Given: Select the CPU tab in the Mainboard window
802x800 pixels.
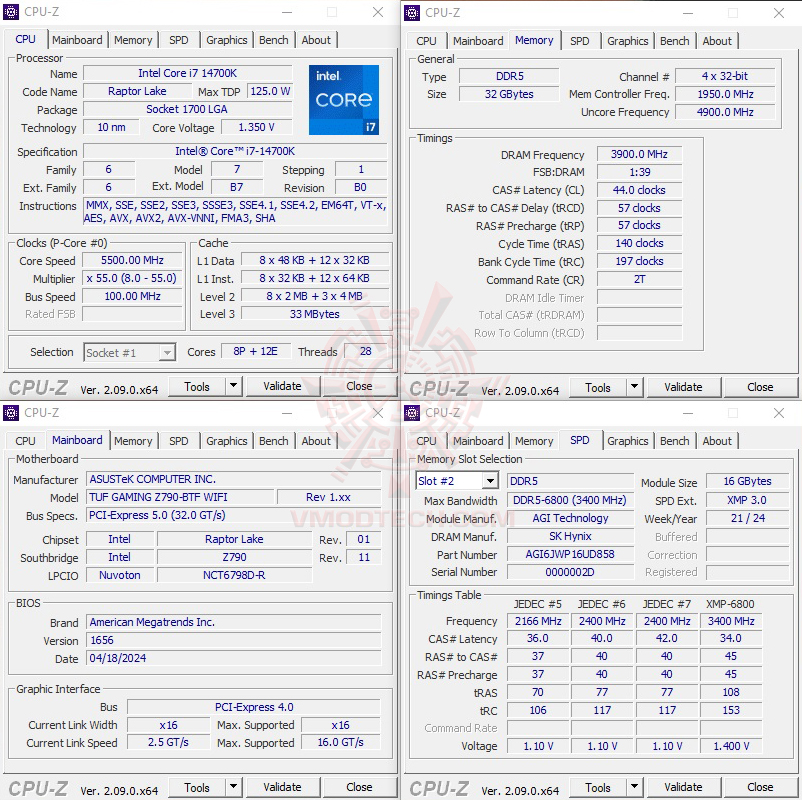Looking at the screenshot, I should [25, 441].
